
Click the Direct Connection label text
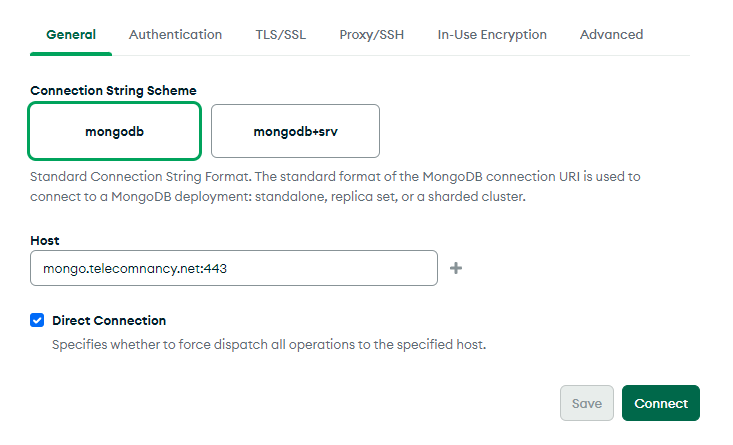click(109, 321)
